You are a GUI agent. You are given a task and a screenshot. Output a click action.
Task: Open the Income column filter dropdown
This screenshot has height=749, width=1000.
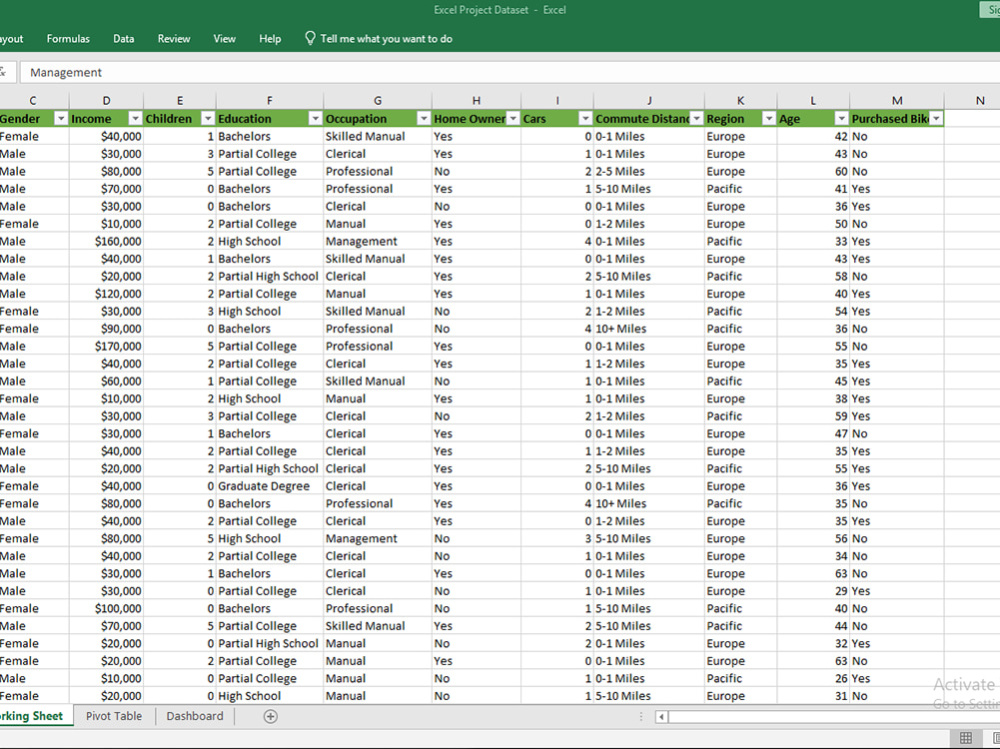135,119
